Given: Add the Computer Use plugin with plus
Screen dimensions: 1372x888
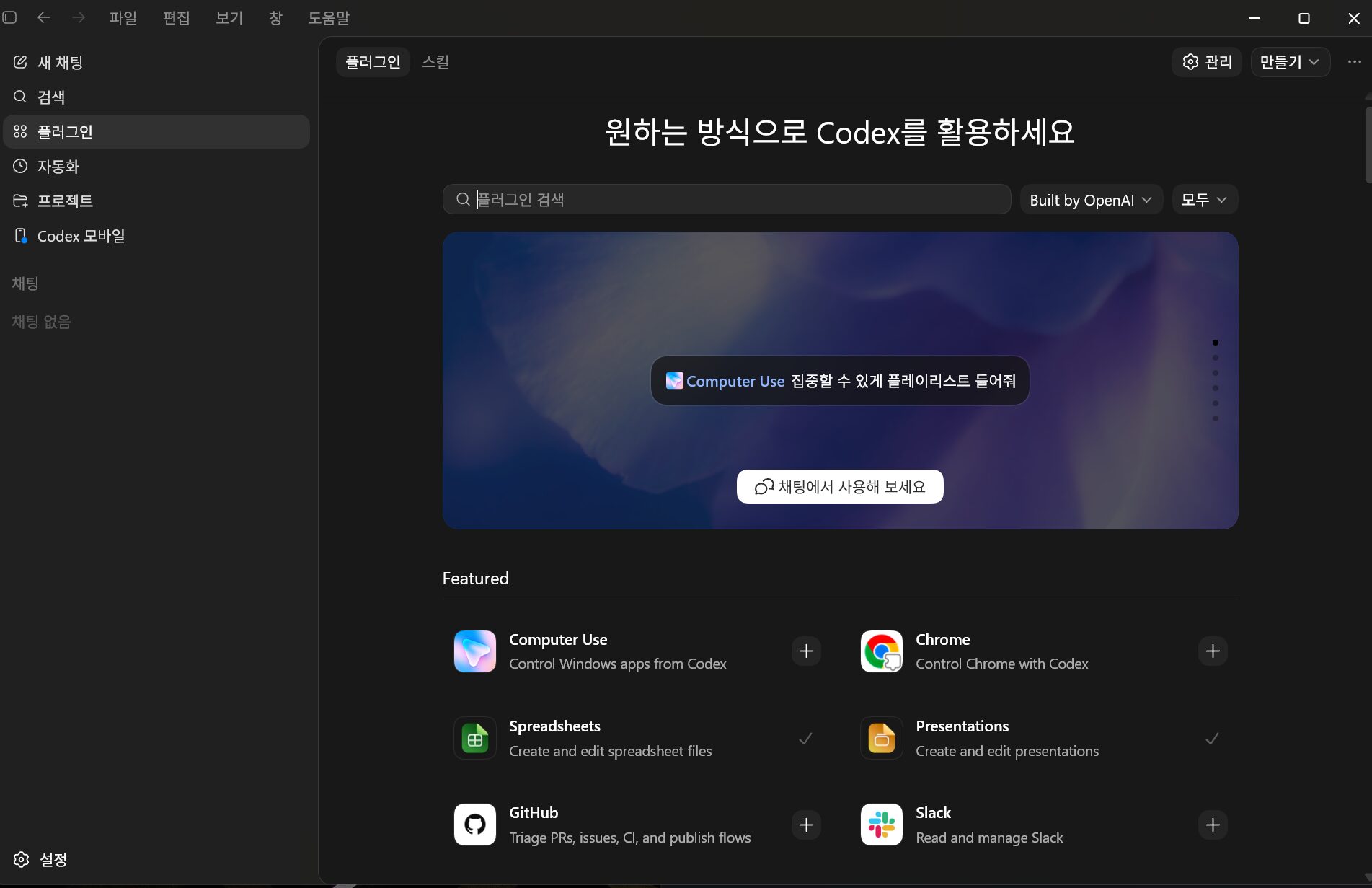Looking at the screenshot, I should pos(807,651).
